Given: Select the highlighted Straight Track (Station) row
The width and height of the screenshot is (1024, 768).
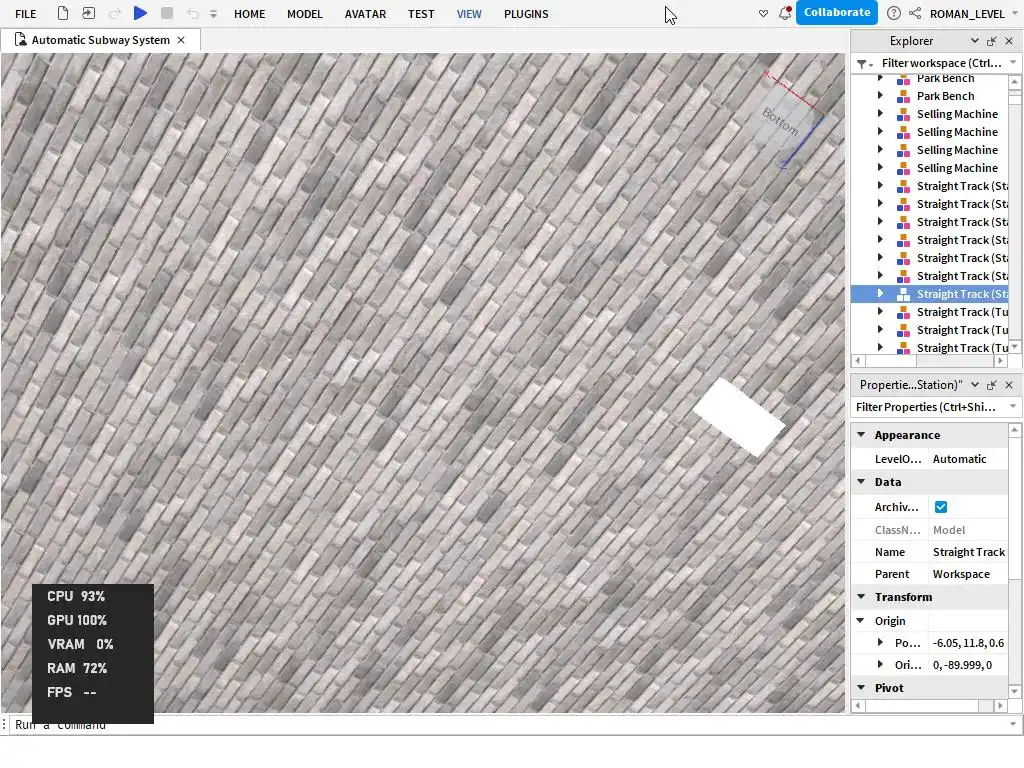Looking at the screenshot, I should point(930,294).
